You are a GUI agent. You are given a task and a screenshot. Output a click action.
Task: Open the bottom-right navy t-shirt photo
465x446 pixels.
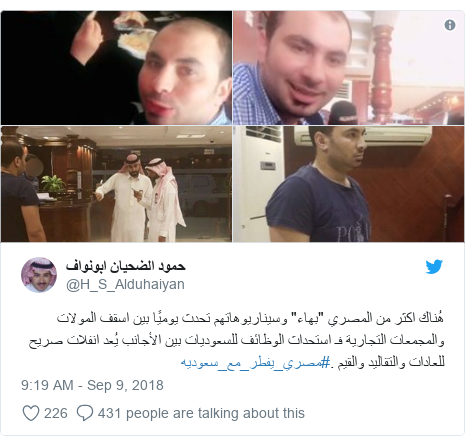pos(348,184)
